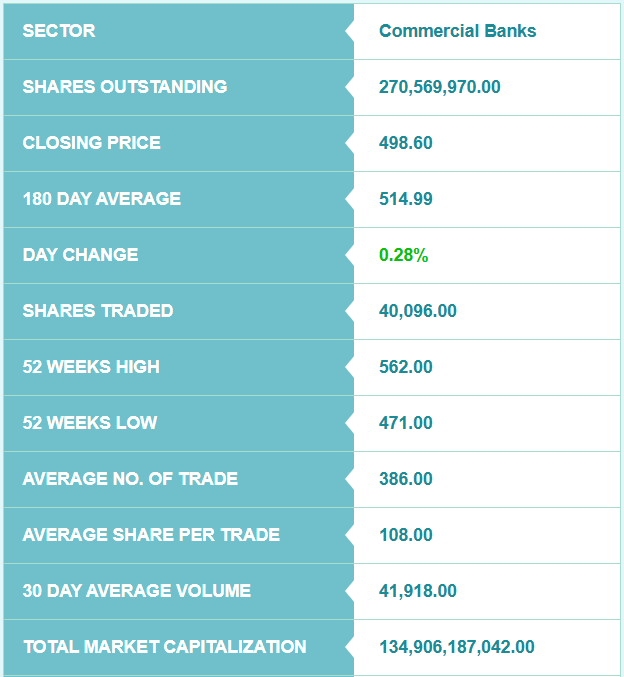Click the AVERAGE NO. OF TRADE label
This screenshot has width=624, height=677.
130,479
